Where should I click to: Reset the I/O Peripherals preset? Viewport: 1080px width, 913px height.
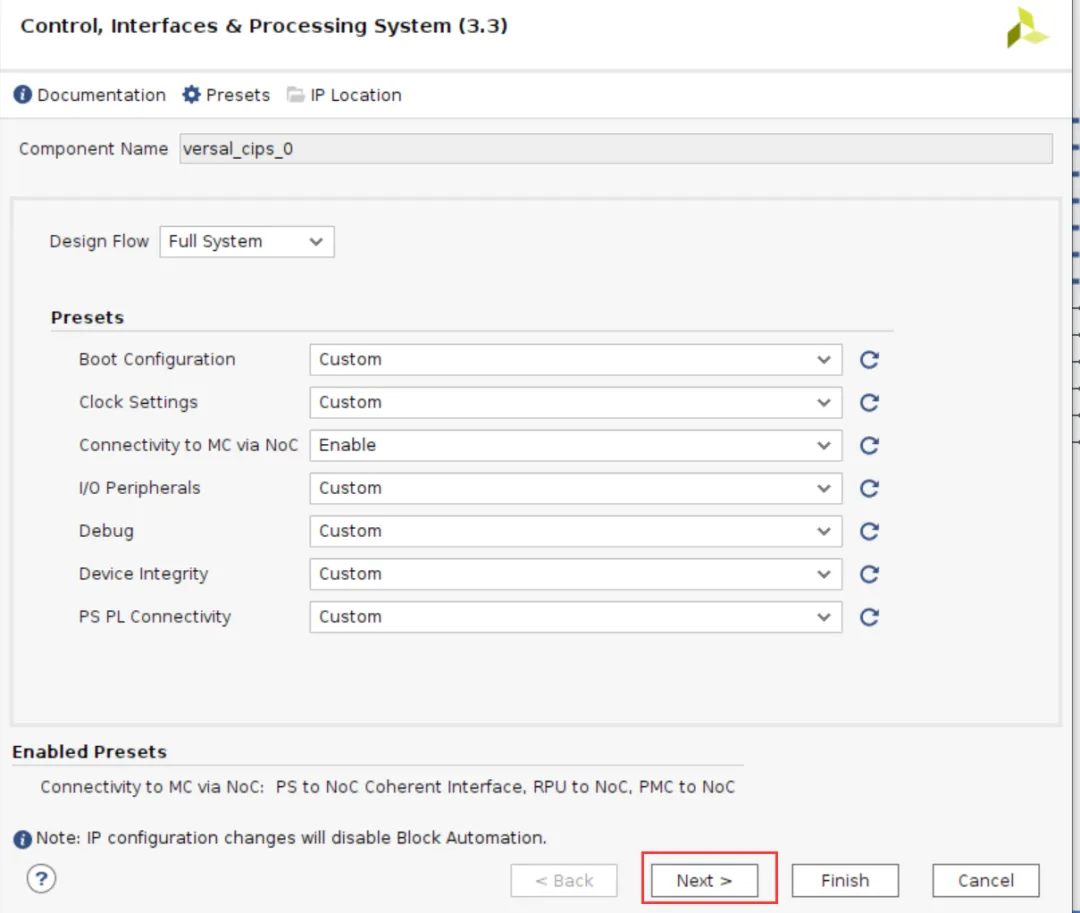pyautogui.click(x=869, y=489)
